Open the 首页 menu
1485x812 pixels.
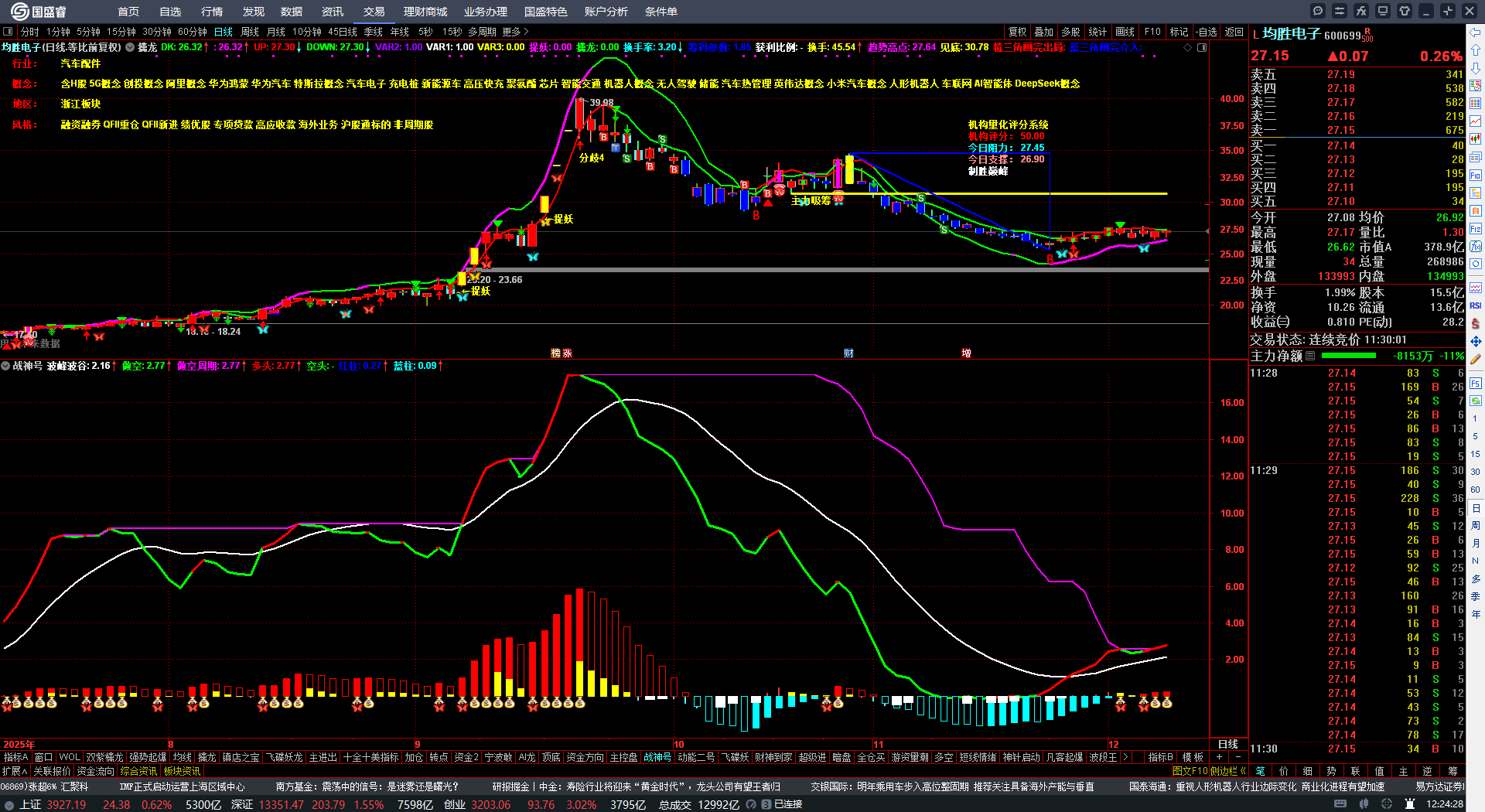(x=128, y=12)
